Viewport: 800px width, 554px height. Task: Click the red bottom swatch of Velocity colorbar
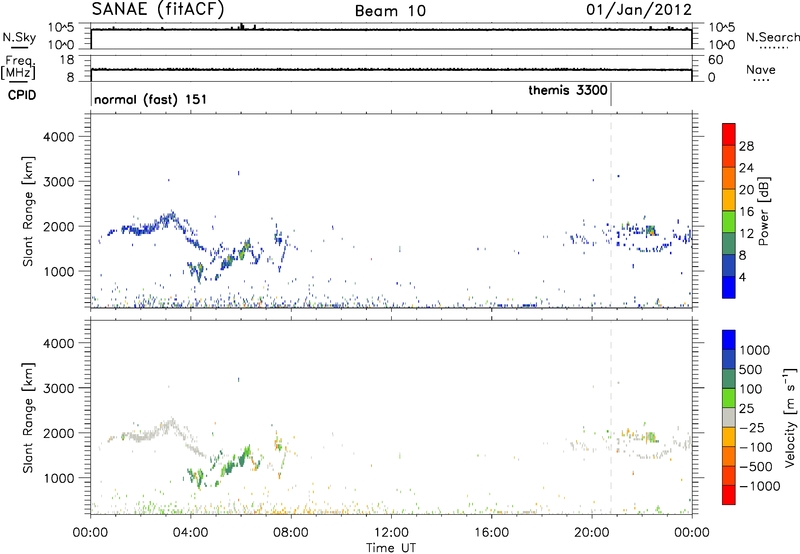click(x=729, y=495)
